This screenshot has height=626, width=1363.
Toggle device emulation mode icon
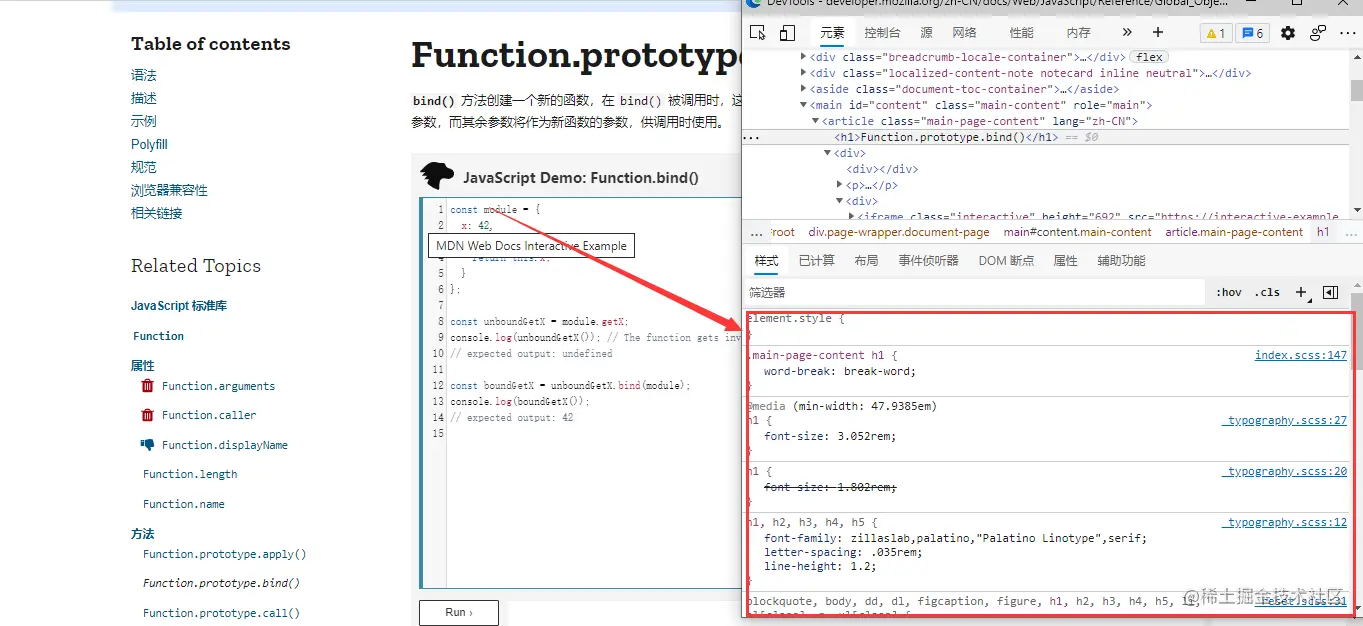787,33
